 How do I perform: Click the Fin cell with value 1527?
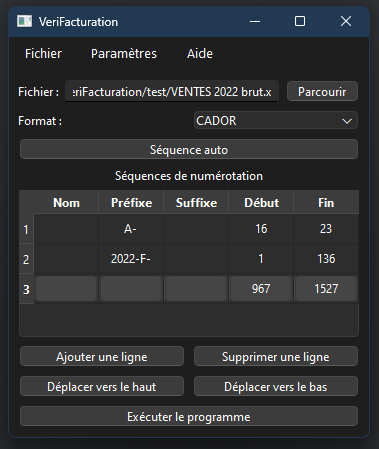pyautogui.click(x=326, y=289)
